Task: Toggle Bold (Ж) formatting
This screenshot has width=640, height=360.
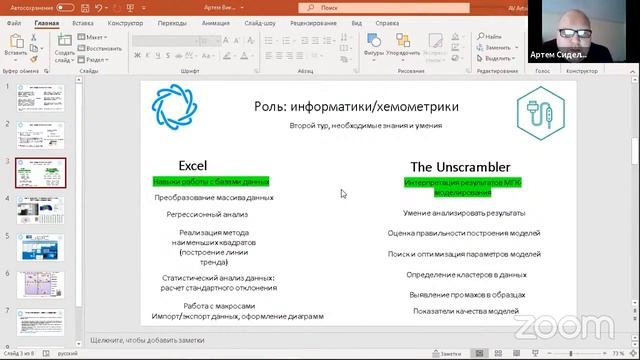Action: pos(137,56)
